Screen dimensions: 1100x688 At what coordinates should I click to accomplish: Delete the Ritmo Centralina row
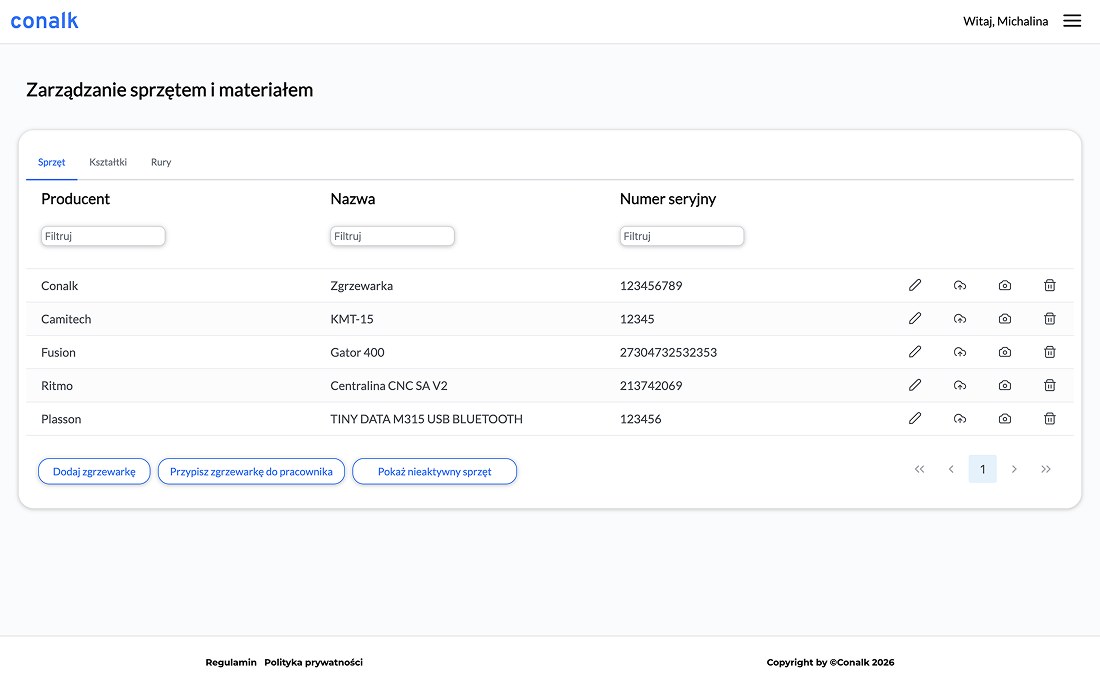coord(1049,385)
